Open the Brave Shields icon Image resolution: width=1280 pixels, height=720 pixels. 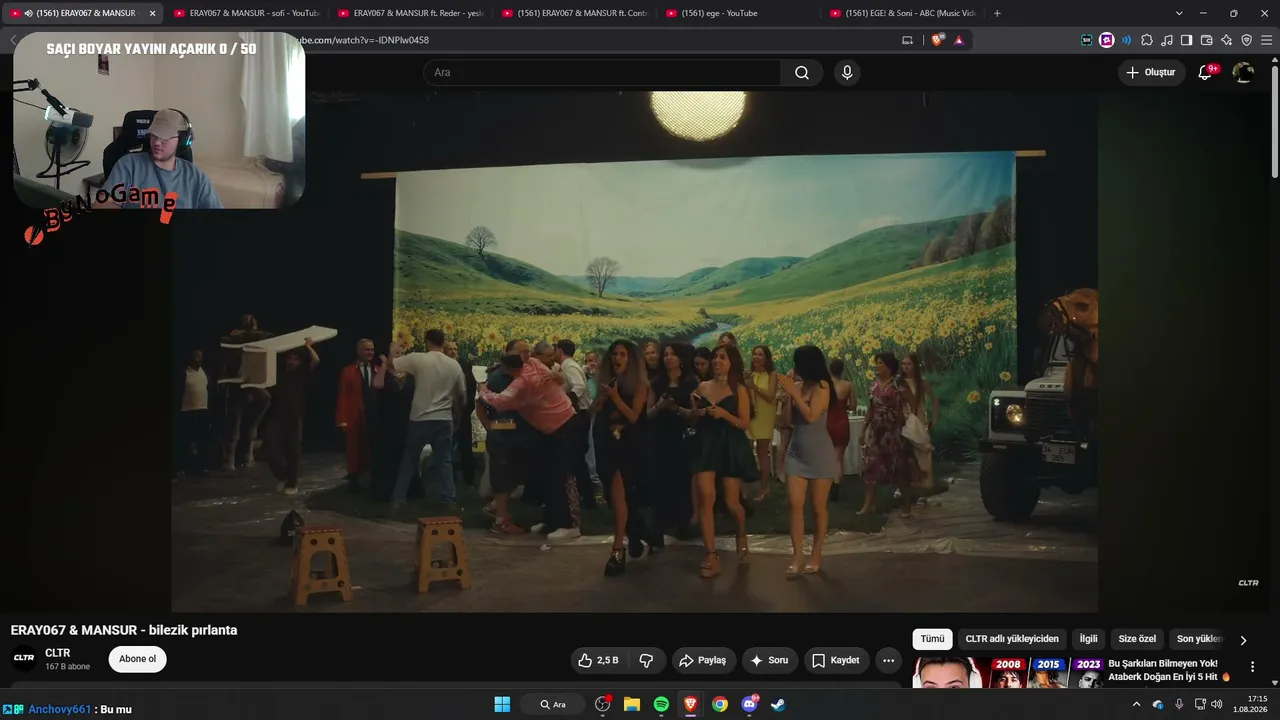click(937, 40)
